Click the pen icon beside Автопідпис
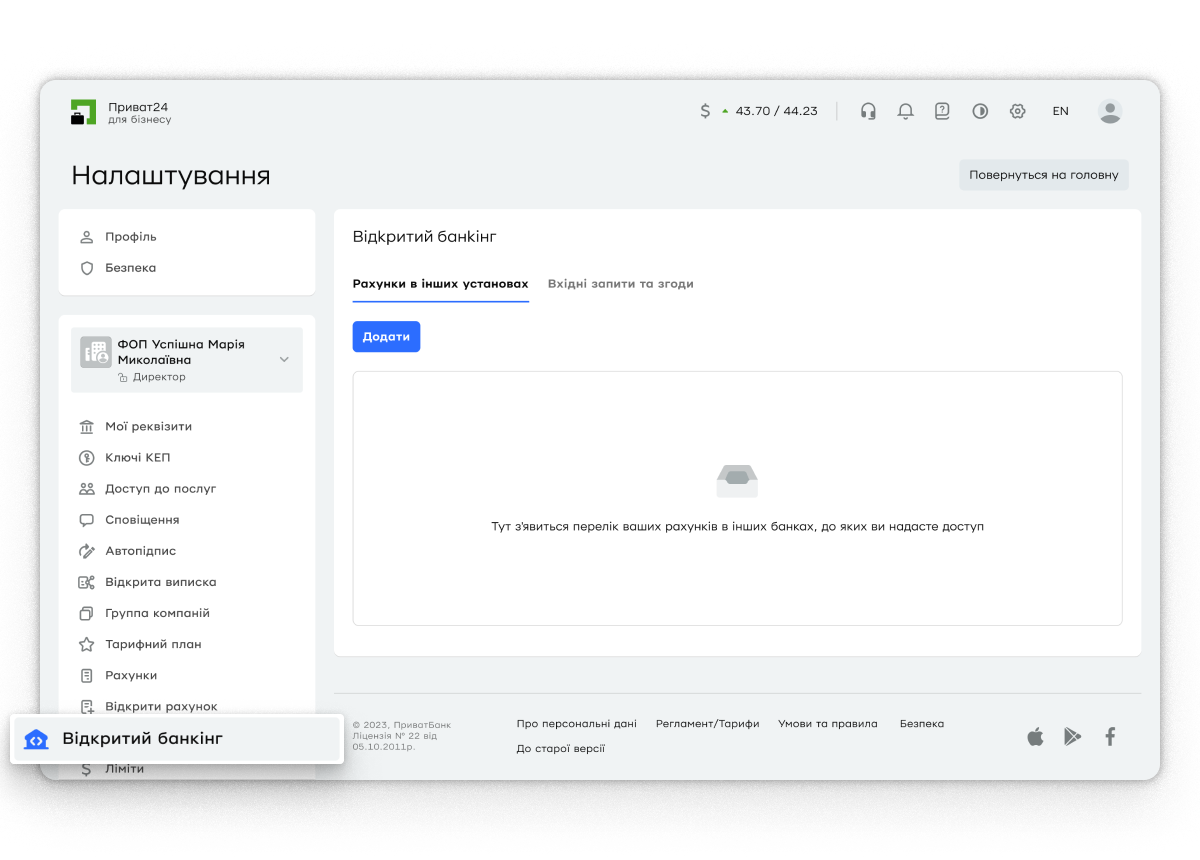 pos(86,551)
